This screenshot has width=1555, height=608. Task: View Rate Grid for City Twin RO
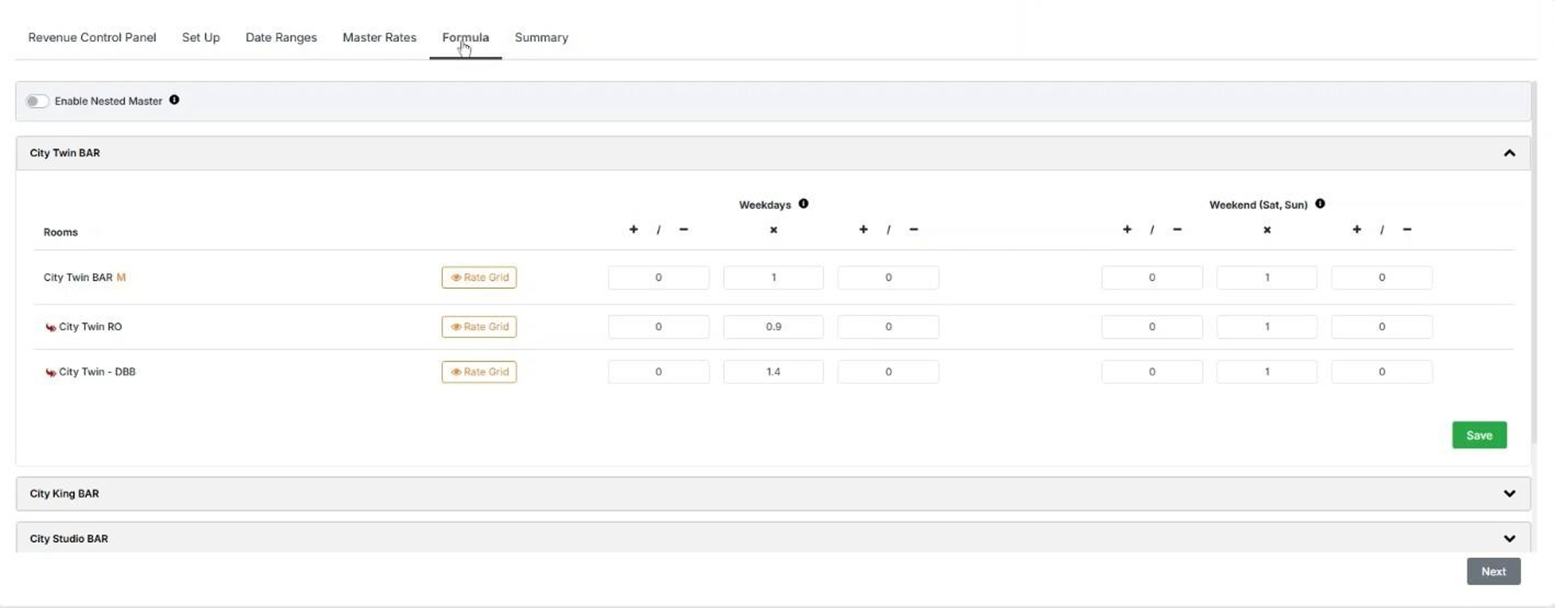click(x=479, y=327)
